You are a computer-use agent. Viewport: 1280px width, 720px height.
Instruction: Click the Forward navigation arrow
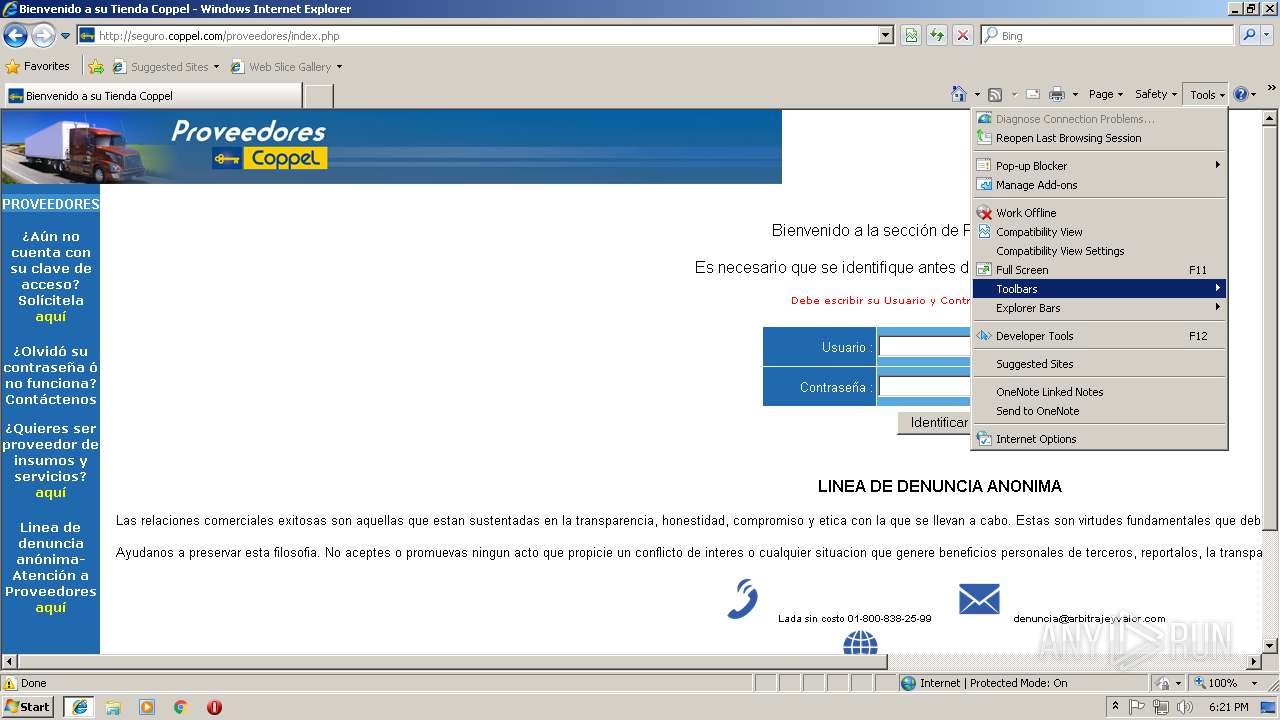(43, 36)
